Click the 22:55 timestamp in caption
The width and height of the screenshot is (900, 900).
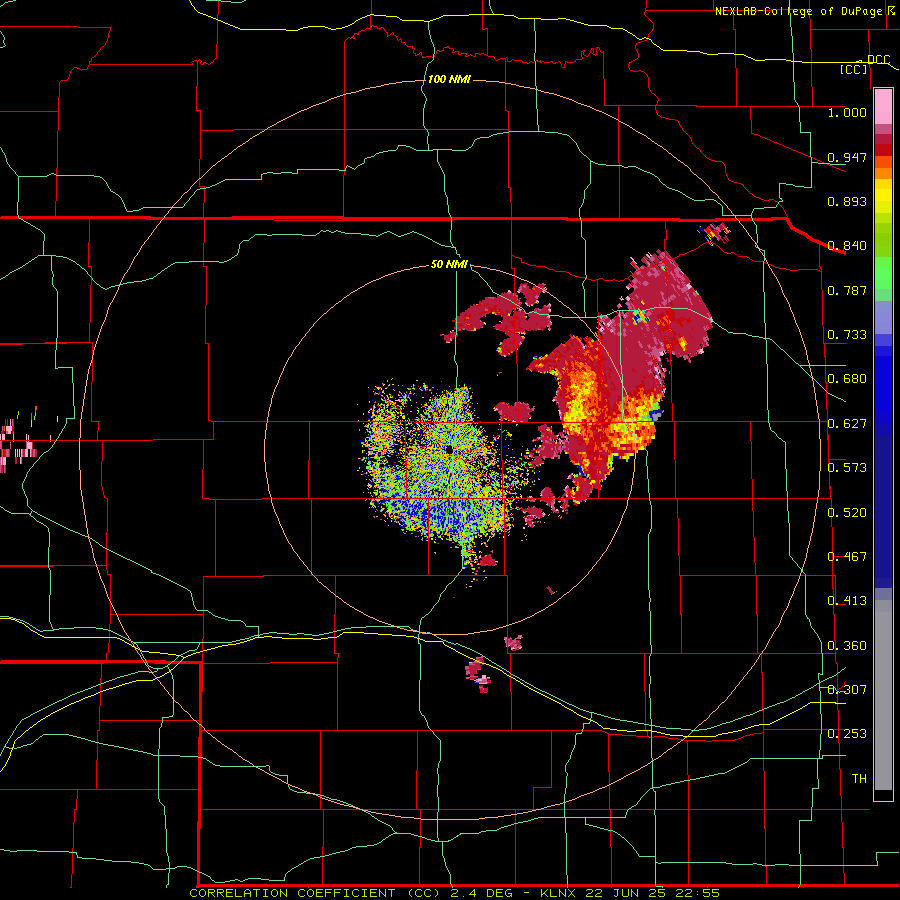[x=698, y=893]
